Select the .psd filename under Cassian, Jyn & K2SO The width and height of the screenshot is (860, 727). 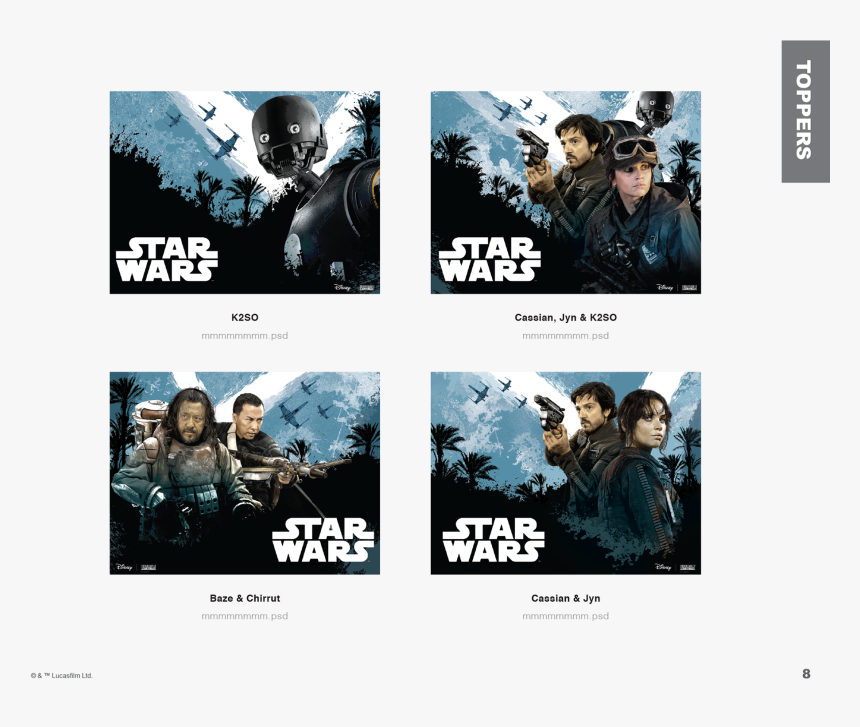[x=565, y=336]
